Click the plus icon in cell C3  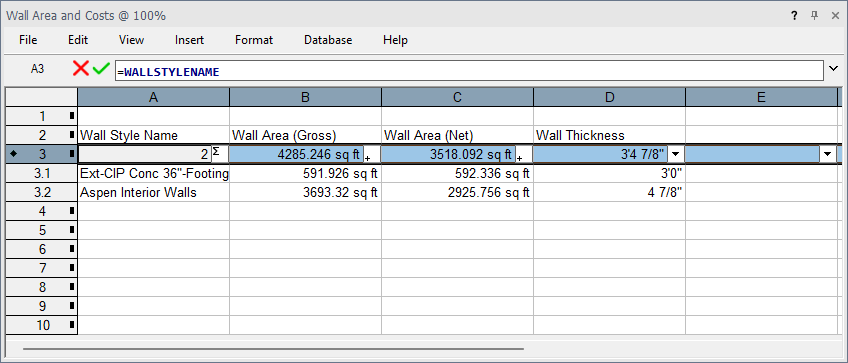pyautogui.click(x=520, y=159)
